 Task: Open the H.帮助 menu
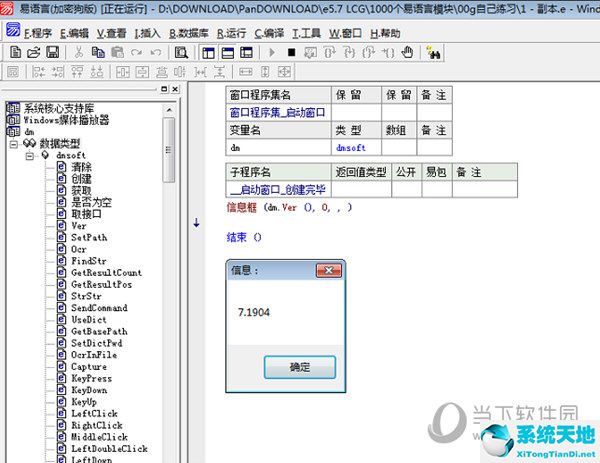(x=385, y=34)
